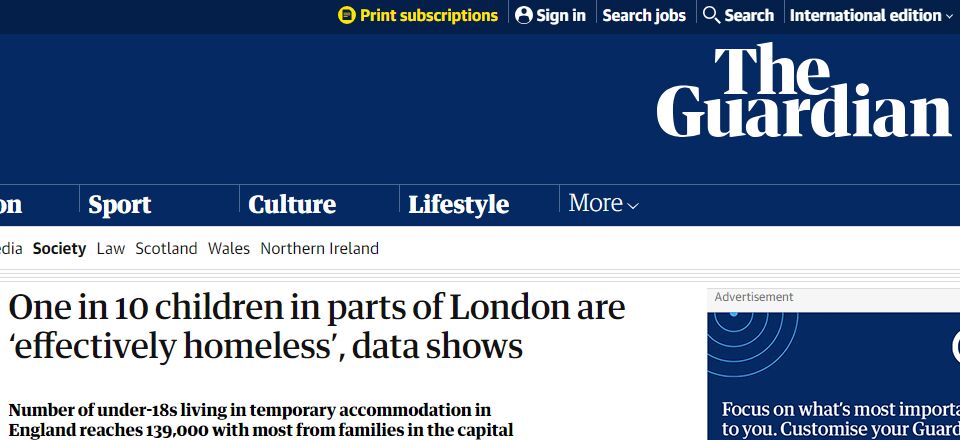Viewport: 960px width, 440px height.
Task: Select the Society subsection tab
Action: pos(59,249)
